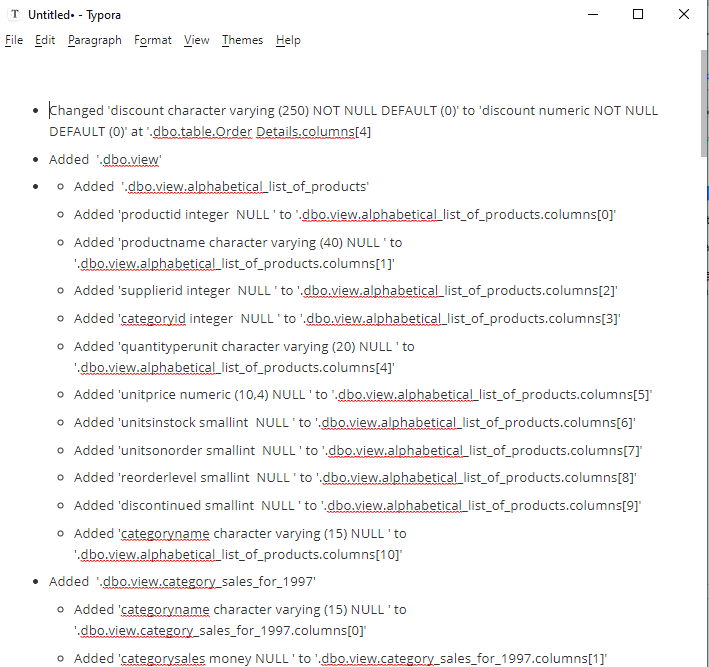709x667 pixels.
Task: Open the Format menu
Action: point(153,40)
